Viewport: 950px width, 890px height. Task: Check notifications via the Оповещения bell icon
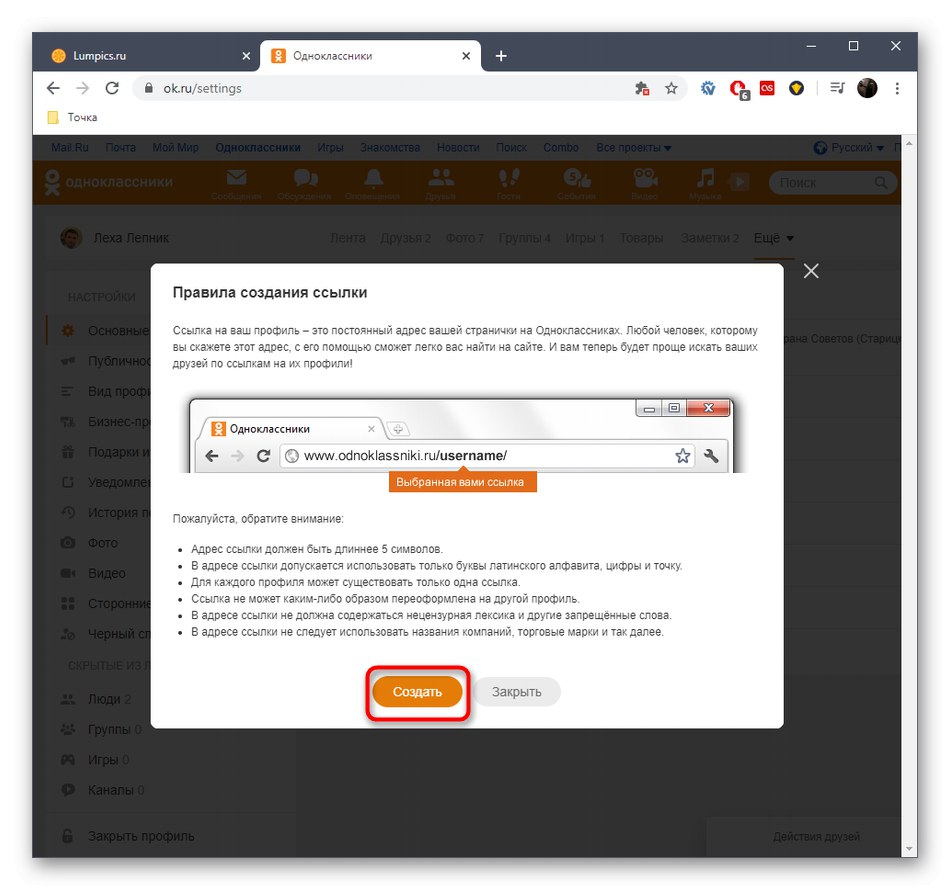(373, 181)
